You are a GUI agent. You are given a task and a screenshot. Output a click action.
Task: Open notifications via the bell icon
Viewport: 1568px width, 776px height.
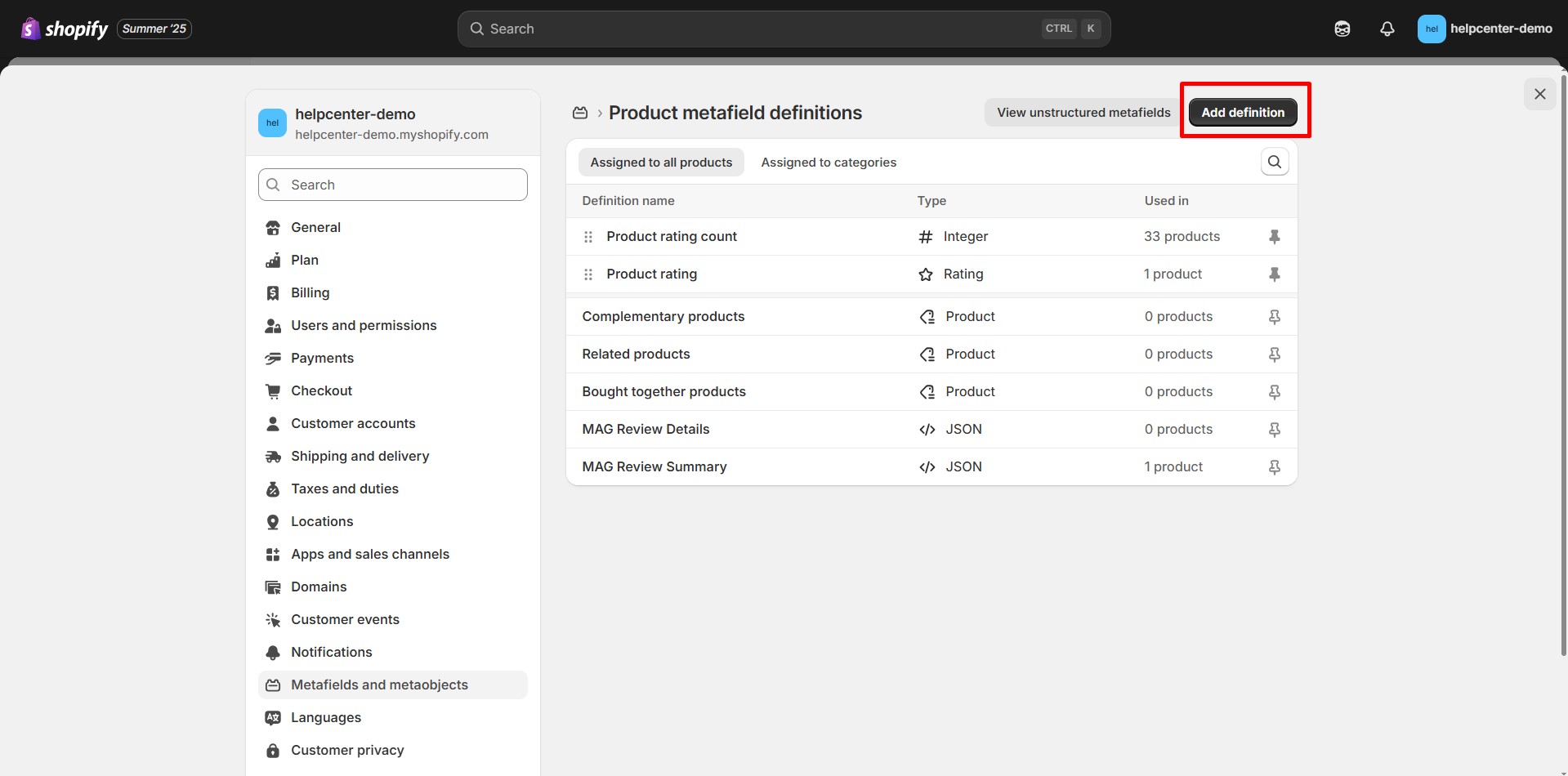tap(1387, 28)
